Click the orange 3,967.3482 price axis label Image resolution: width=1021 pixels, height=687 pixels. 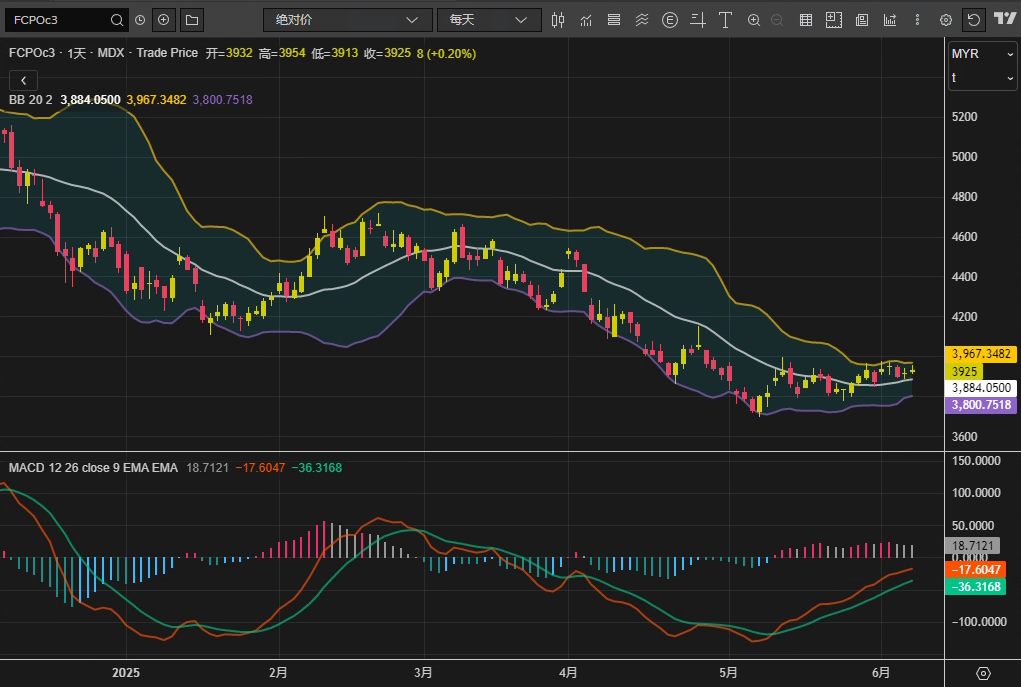point(981,354)
